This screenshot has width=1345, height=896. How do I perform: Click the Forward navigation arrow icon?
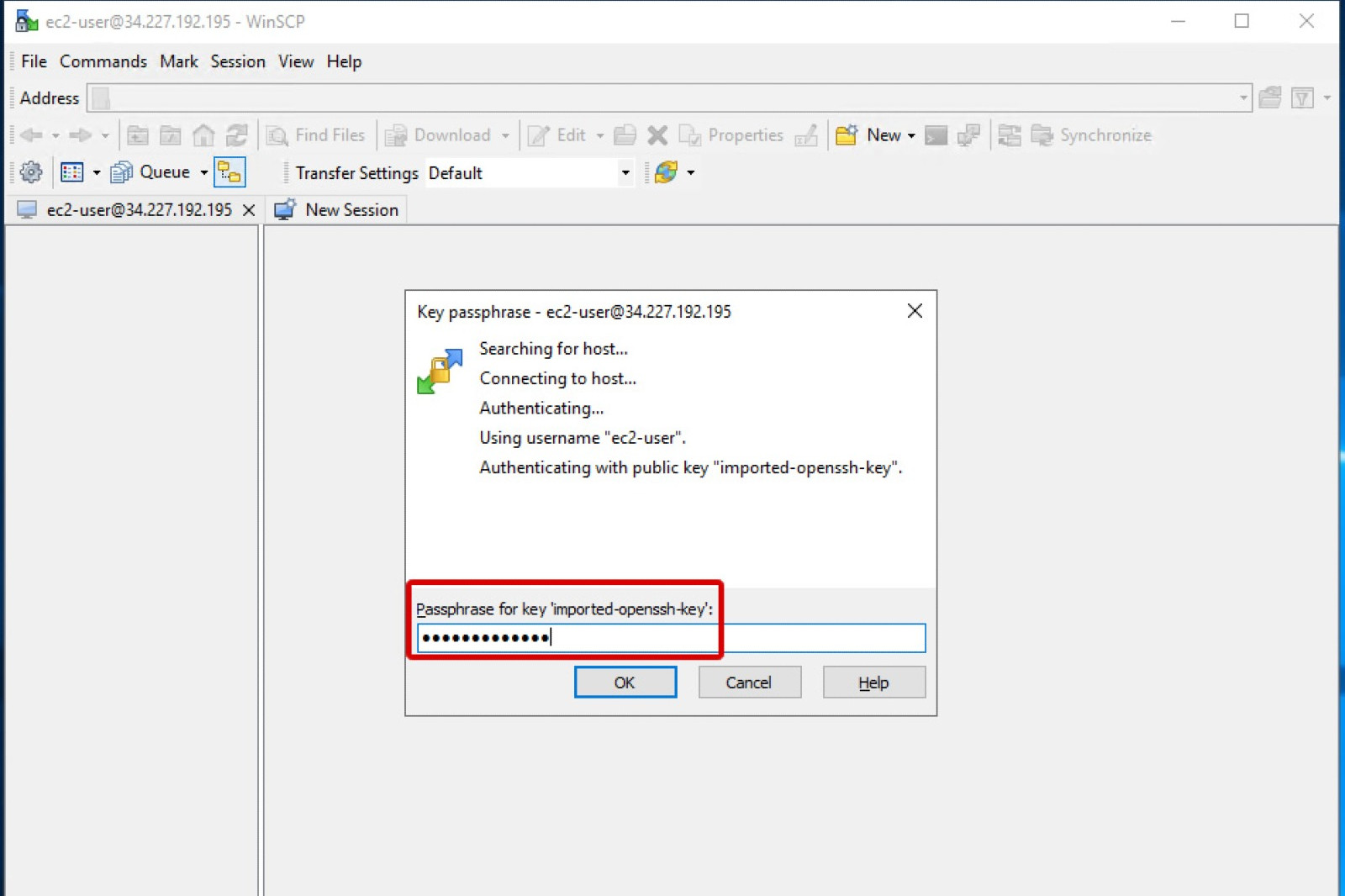click(81, 135)
